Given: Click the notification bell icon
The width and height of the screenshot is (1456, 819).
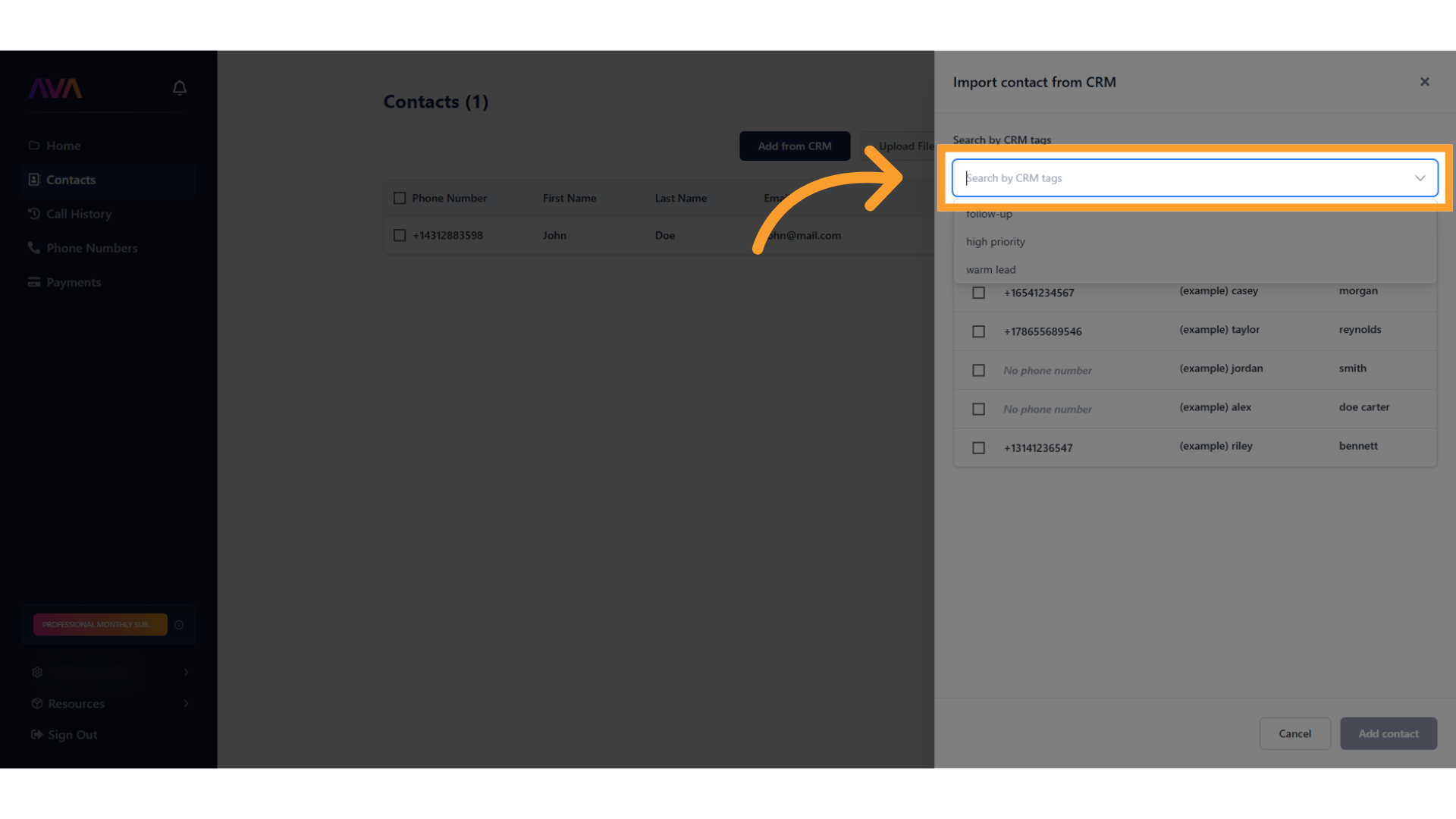Looking at the screenshot, I should (179, 88).
